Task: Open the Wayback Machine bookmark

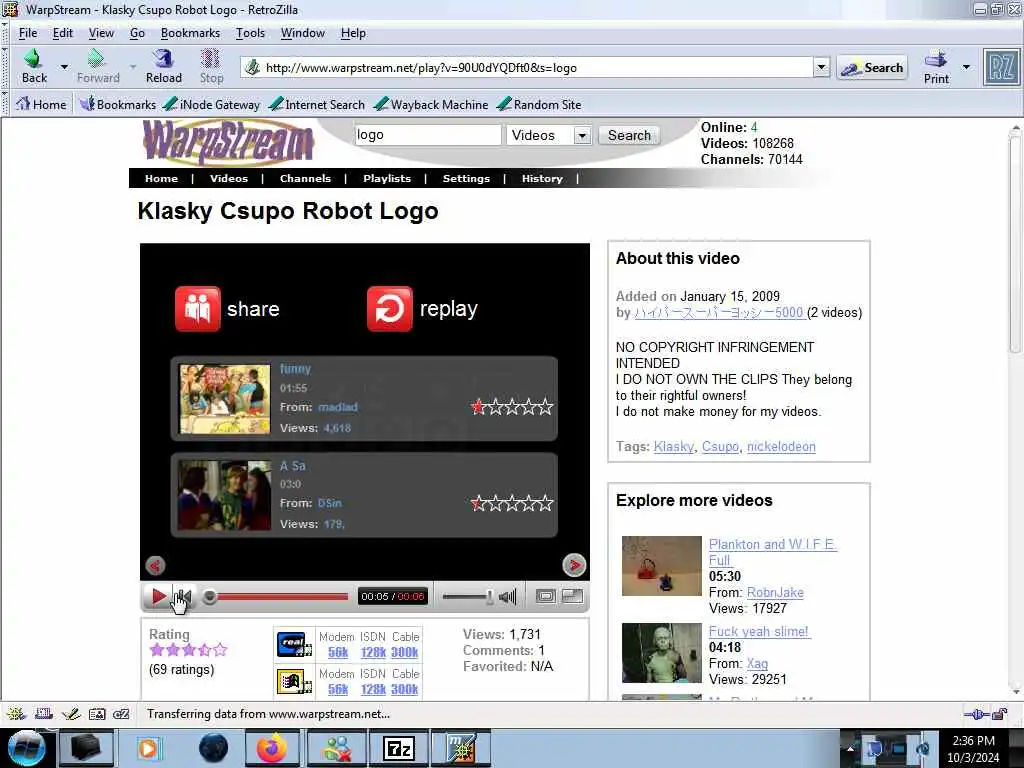Action: [x=431, y=104]
